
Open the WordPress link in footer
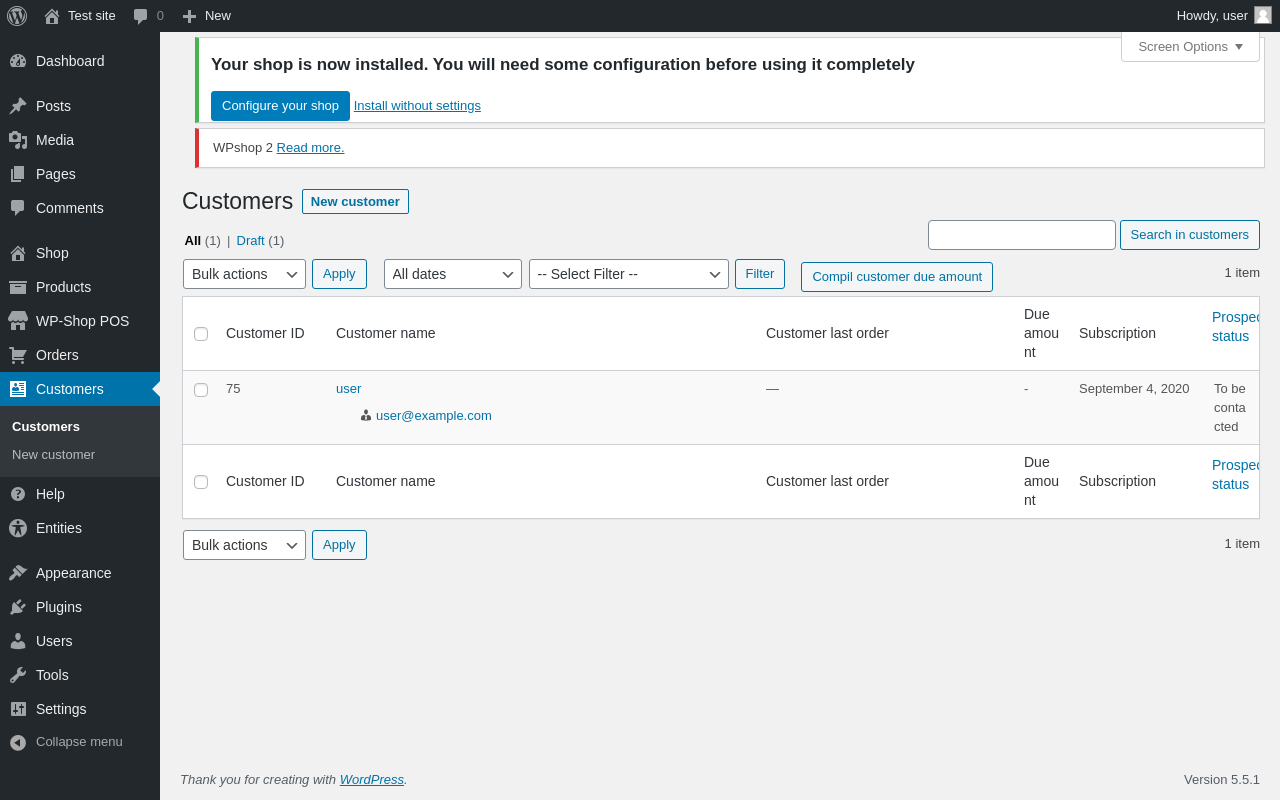371,779
